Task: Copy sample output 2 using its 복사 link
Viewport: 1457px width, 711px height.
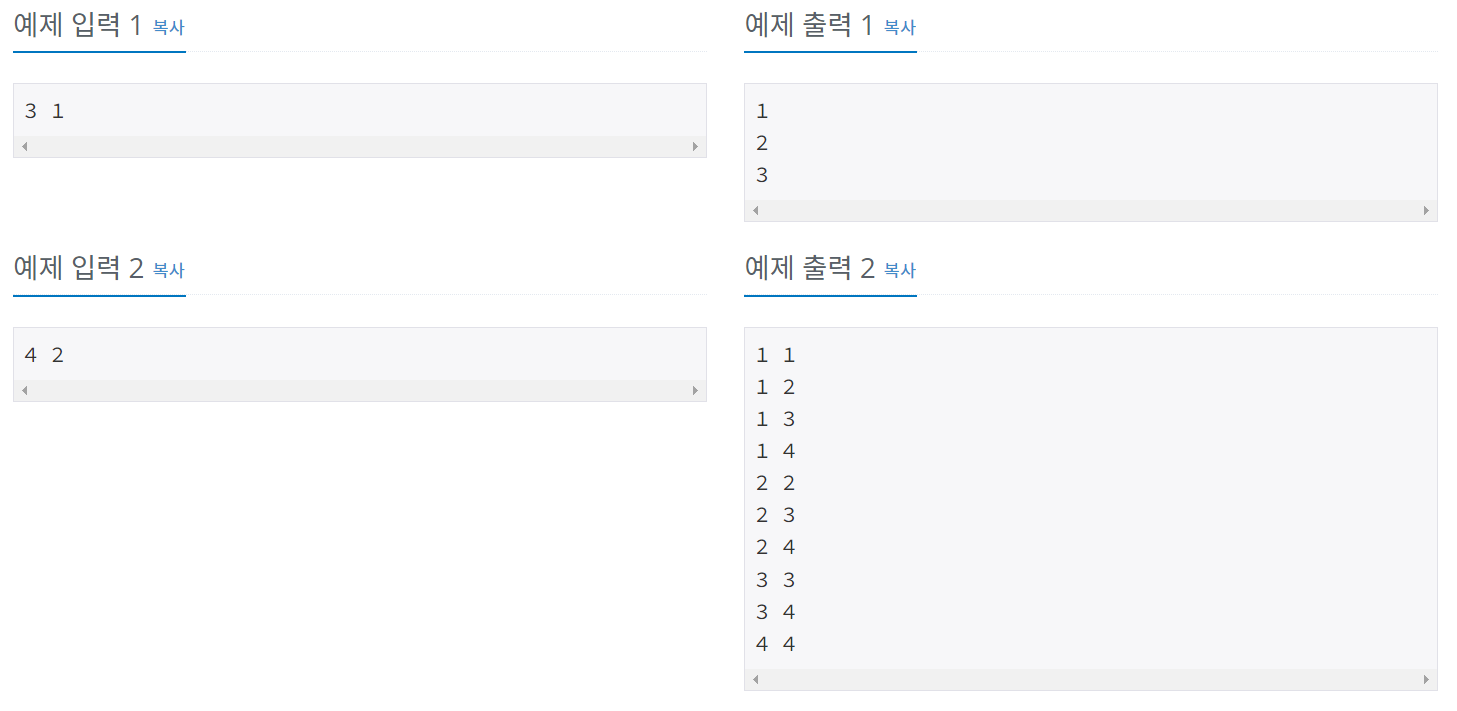Action: (x=901, y=271)
